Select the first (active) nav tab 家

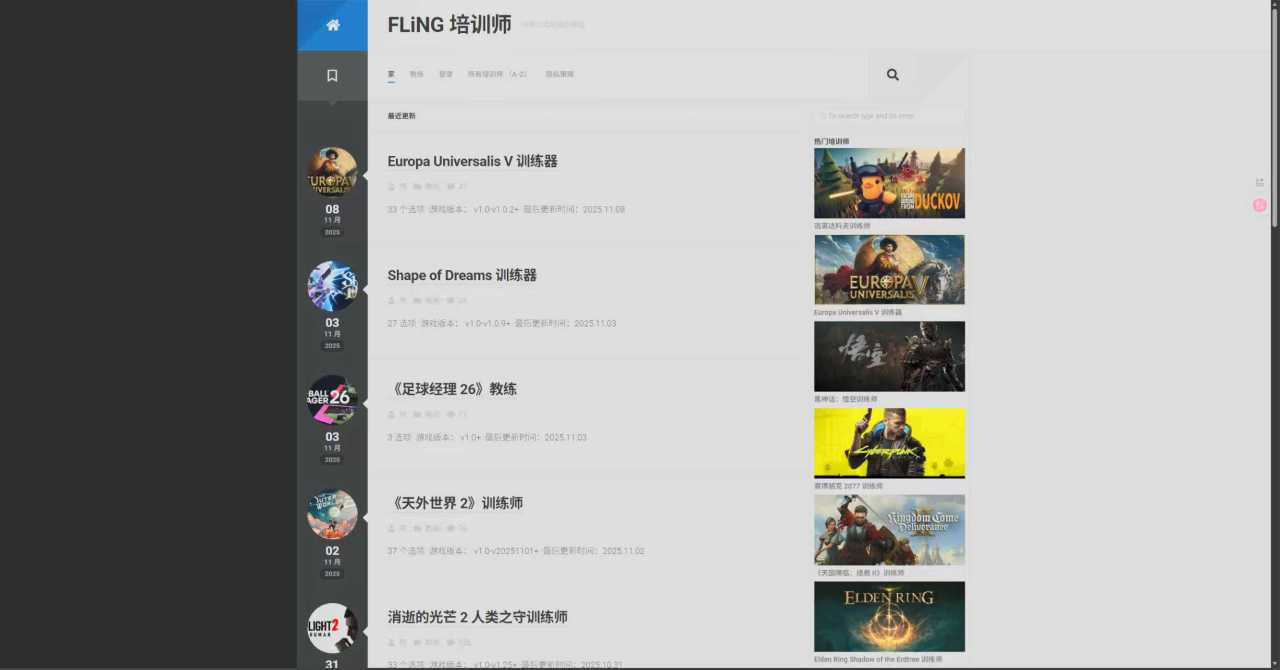pyautogui.click(x=391, y=74)
